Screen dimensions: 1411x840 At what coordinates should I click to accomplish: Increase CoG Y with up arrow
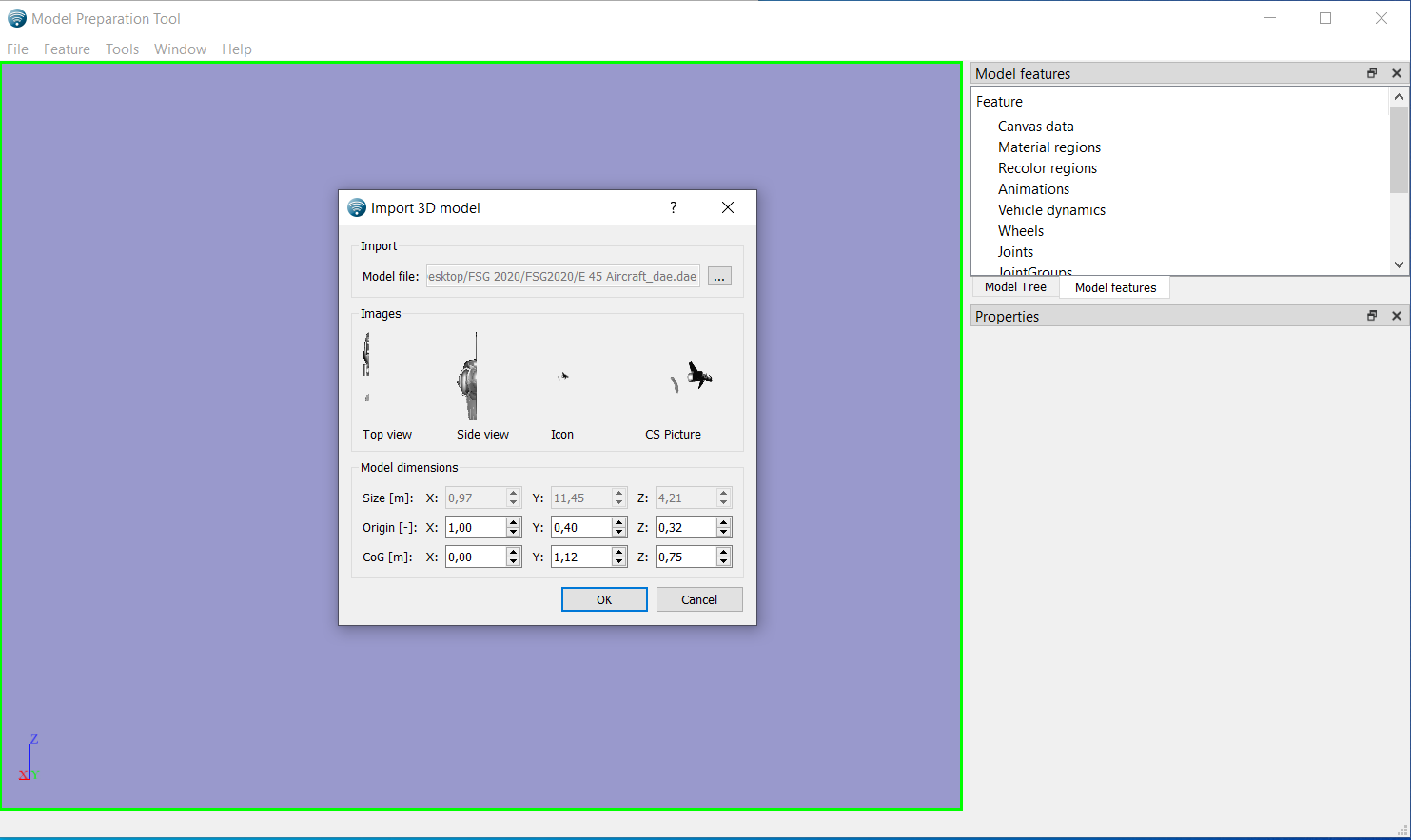(619, 552)
